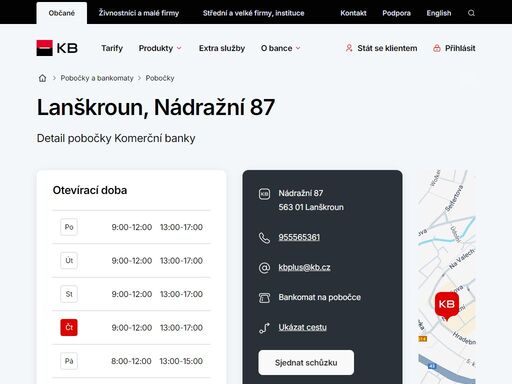Image resolution: width=512 pixels, height=384 pixels.
Task: Select the email at-sign icon
Action: click(x=264, y=267)
